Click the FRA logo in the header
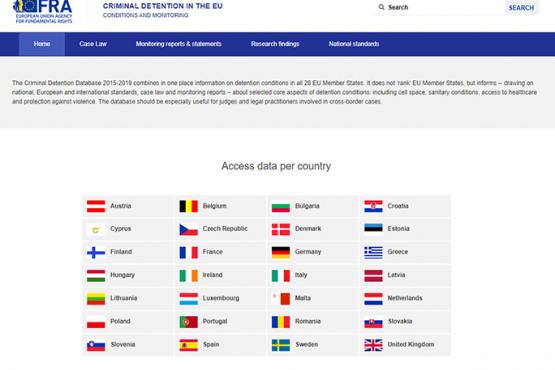The height and width of the screenshot is (370, 555). (x=42, y=12)
